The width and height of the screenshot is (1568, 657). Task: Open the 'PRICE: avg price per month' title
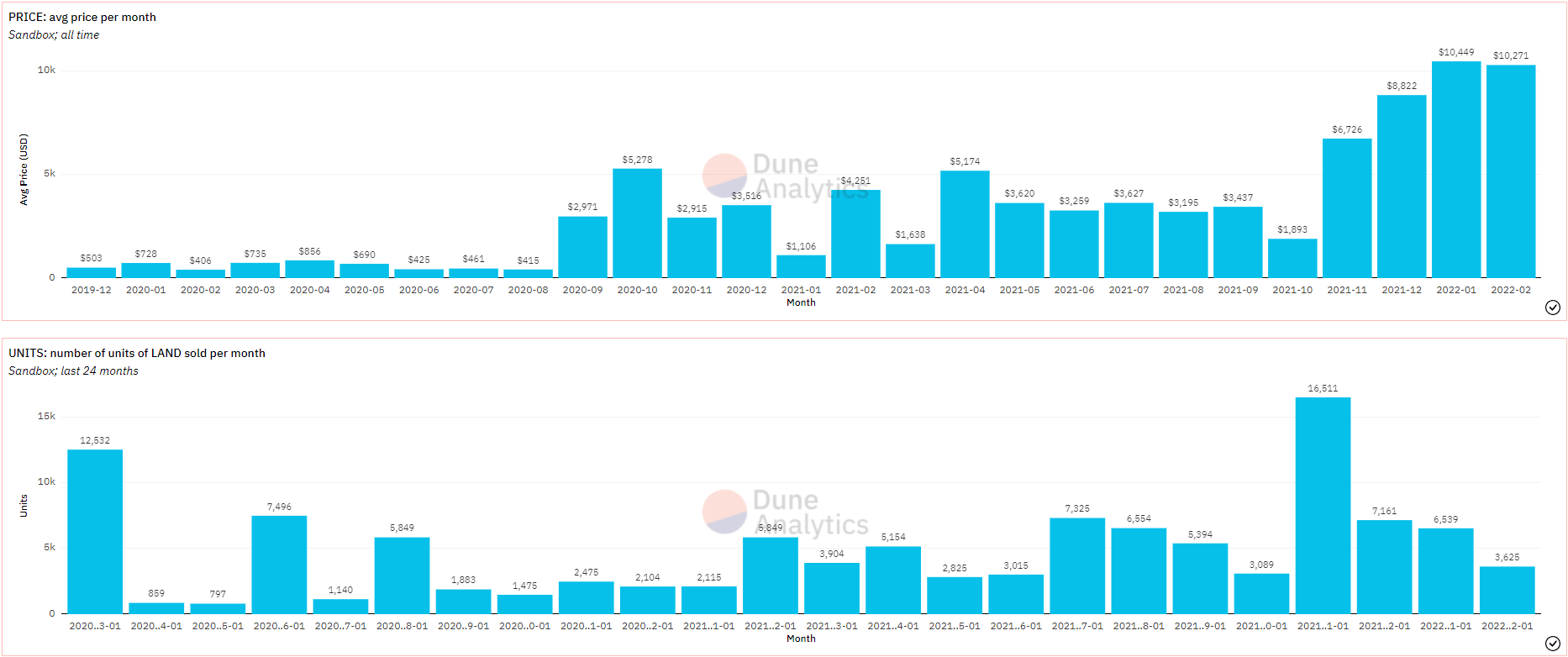click(x=82, y=17)
